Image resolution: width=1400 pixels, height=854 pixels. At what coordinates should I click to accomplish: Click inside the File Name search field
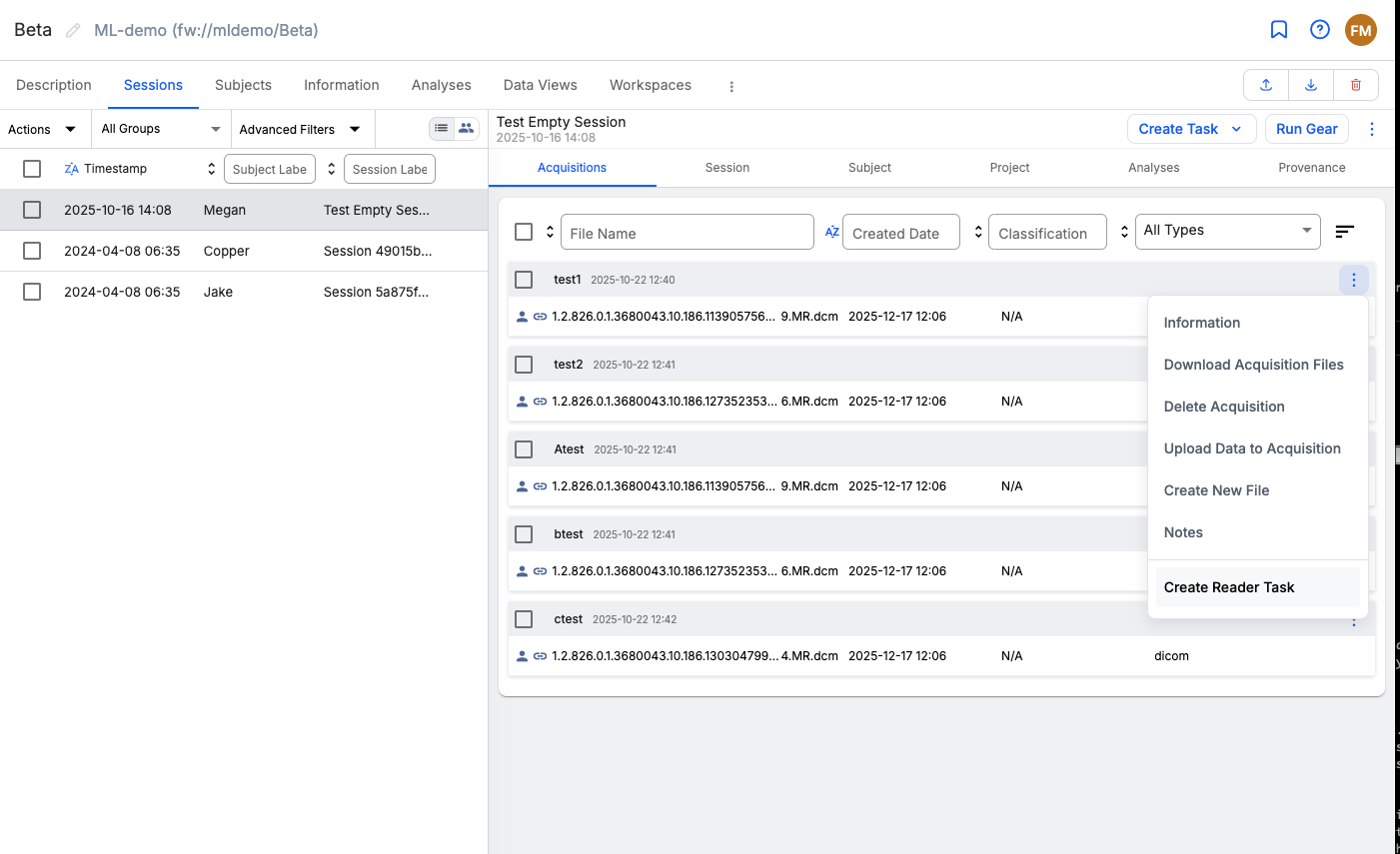click(x=687, y=232)
